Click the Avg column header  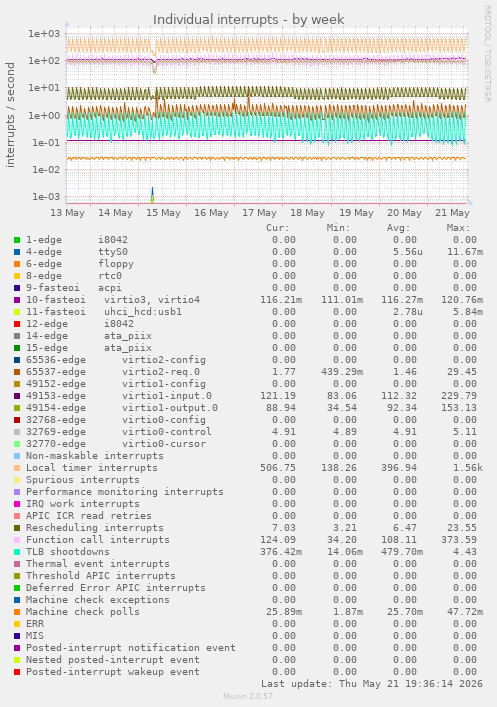click(399, 228)
